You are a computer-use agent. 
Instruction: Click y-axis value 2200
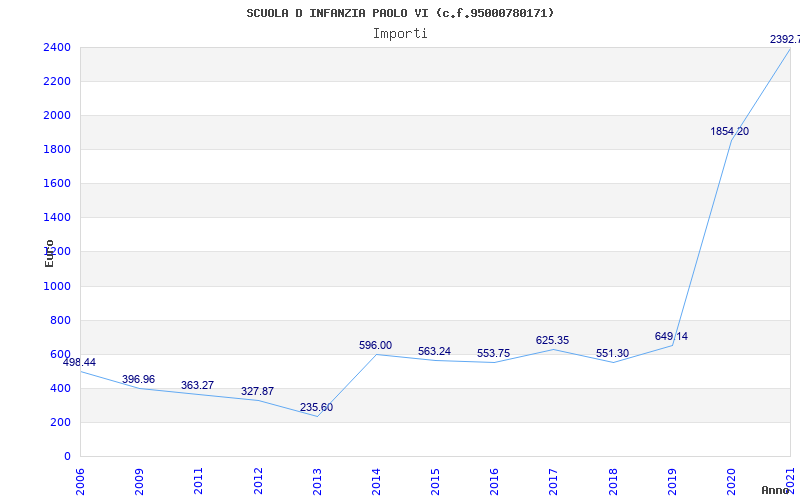tap(57, 82)
